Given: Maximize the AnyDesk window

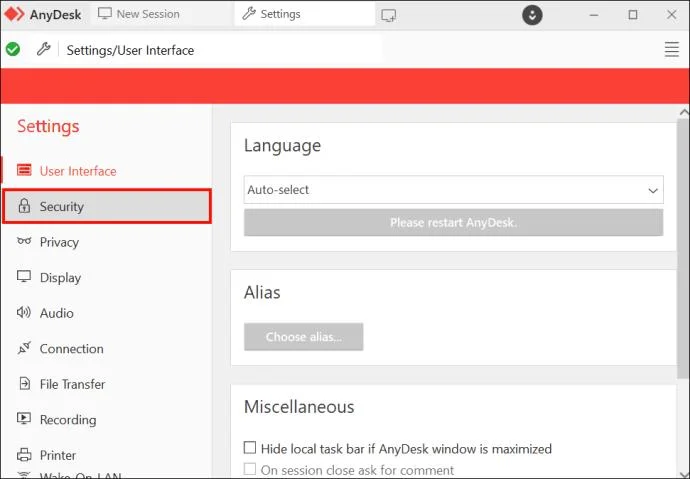Looking at the screenshot, I should tap(633, 15).
